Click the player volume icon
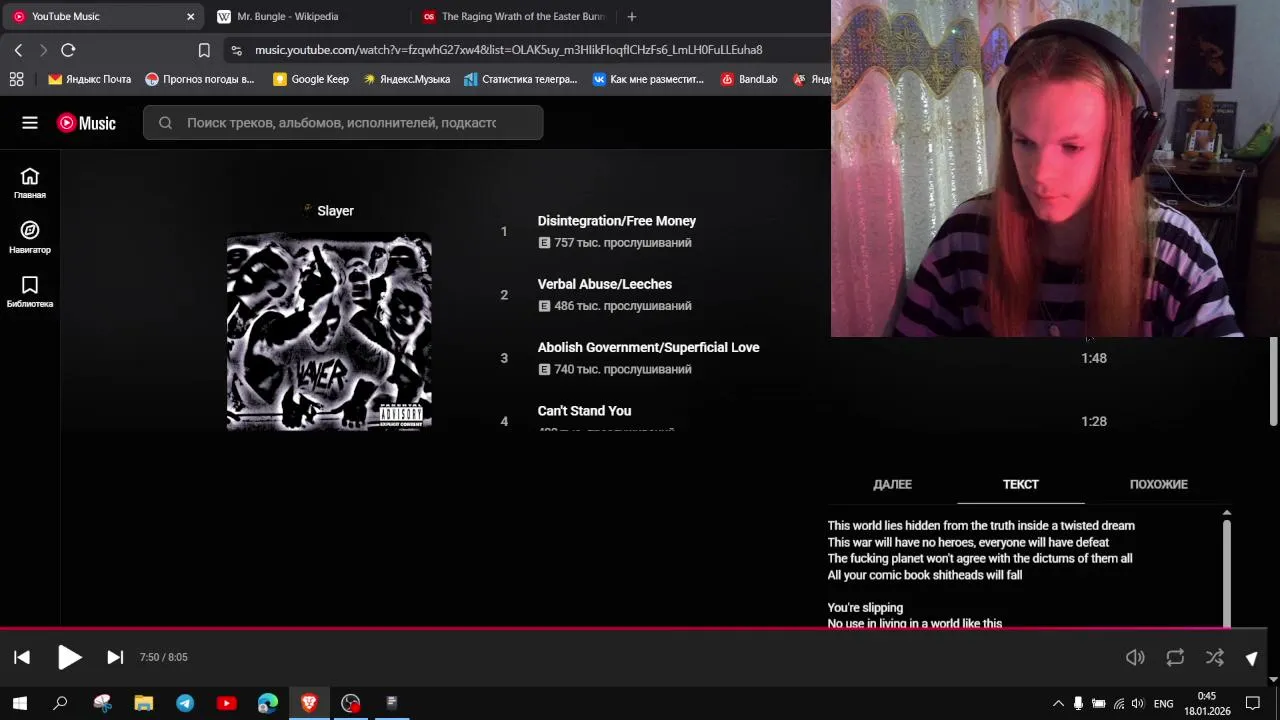This screenshot has width=1280, height=720. pyautogui.click(x=1135, y=657)
